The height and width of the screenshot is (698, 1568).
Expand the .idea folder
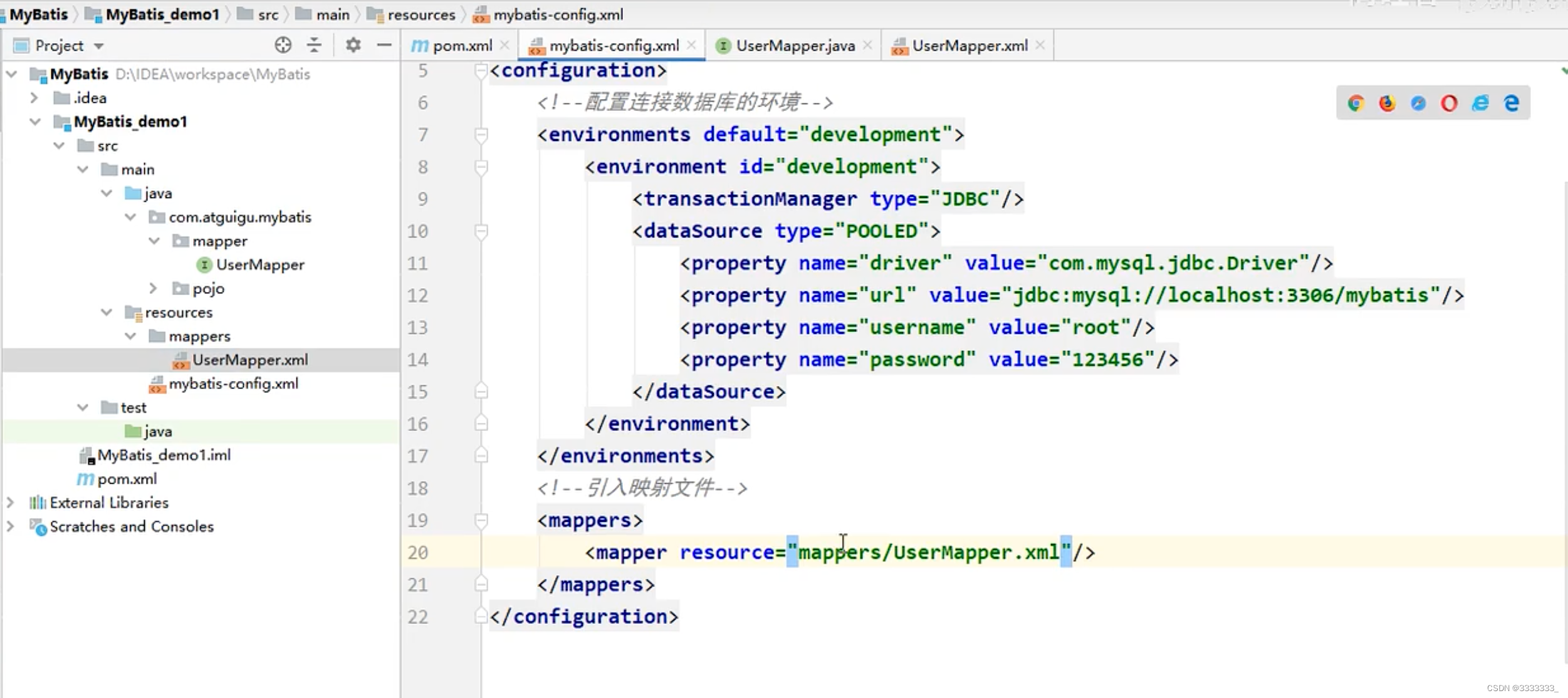34,98
